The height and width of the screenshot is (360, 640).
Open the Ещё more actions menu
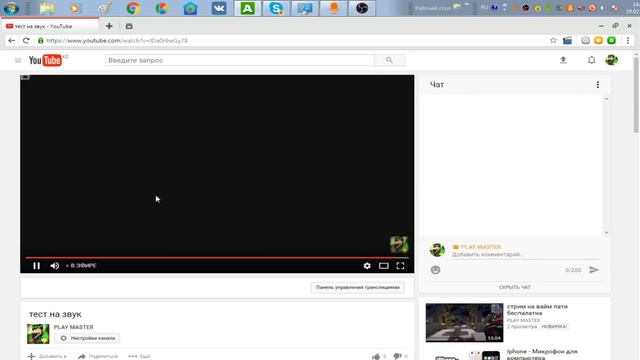pyautogui.click(x=139, y=356)
